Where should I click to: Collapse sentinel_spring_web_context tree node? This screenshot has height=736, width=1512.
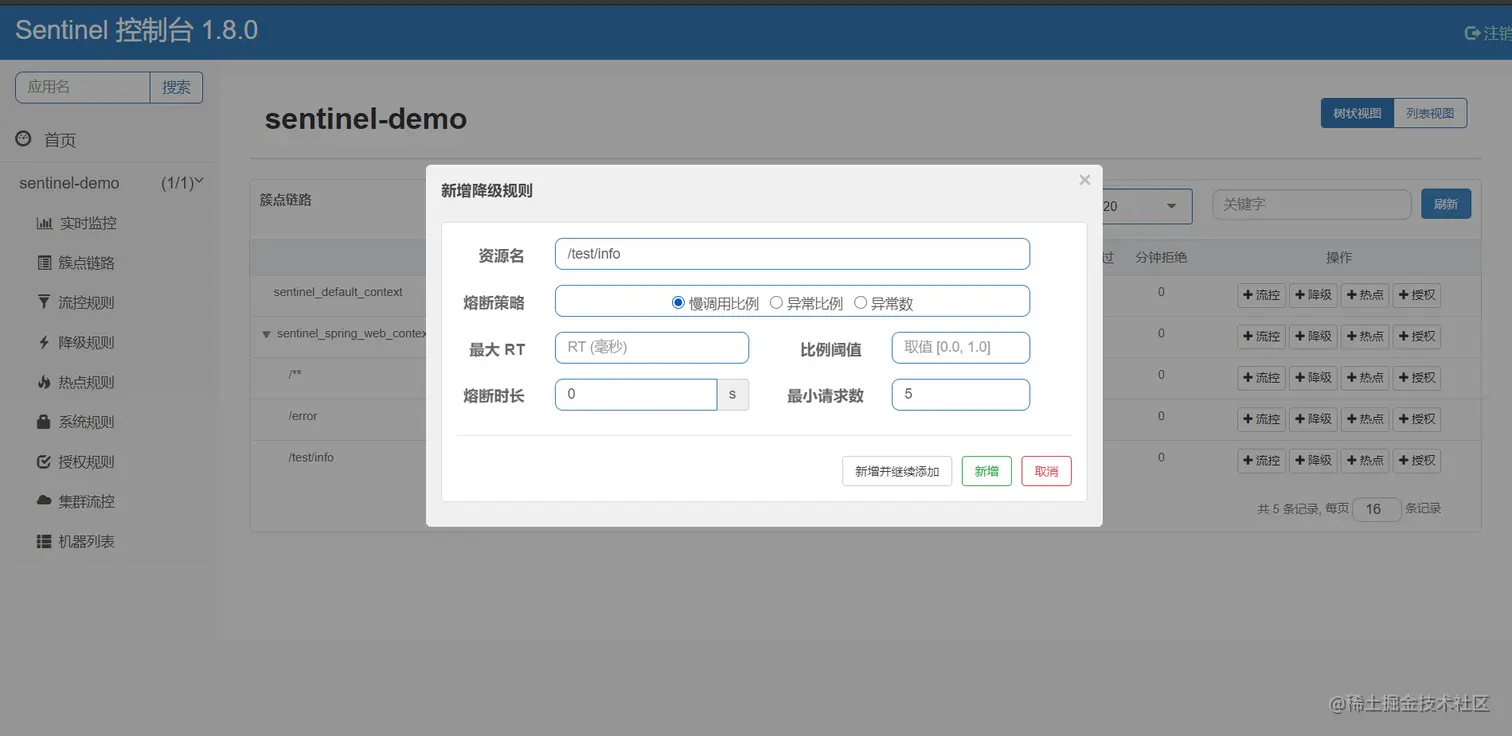[266, 334]
